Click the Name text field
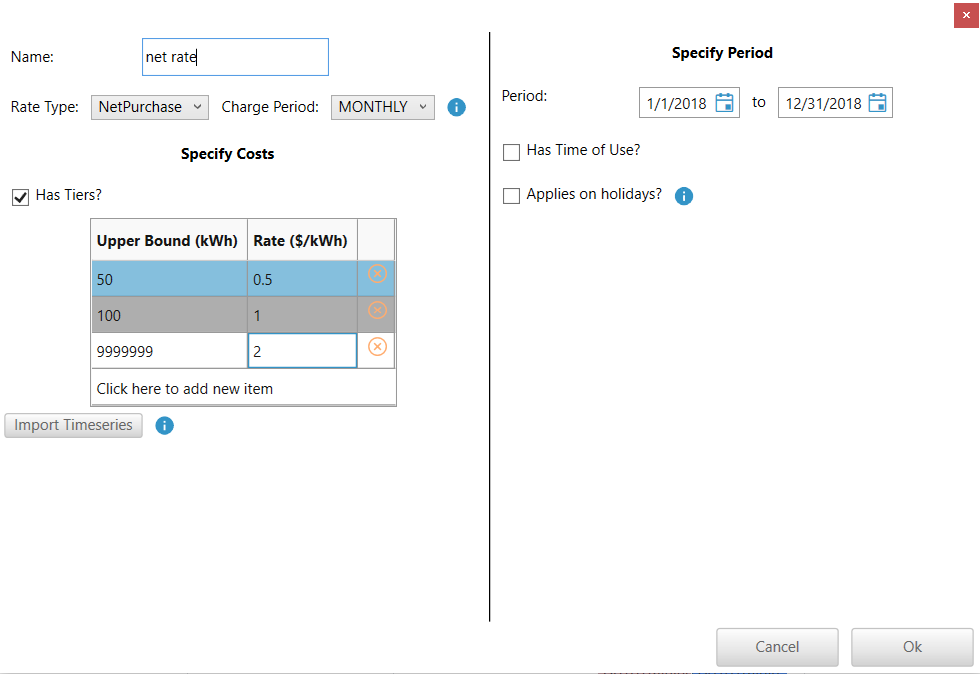 tap(235, 57)
